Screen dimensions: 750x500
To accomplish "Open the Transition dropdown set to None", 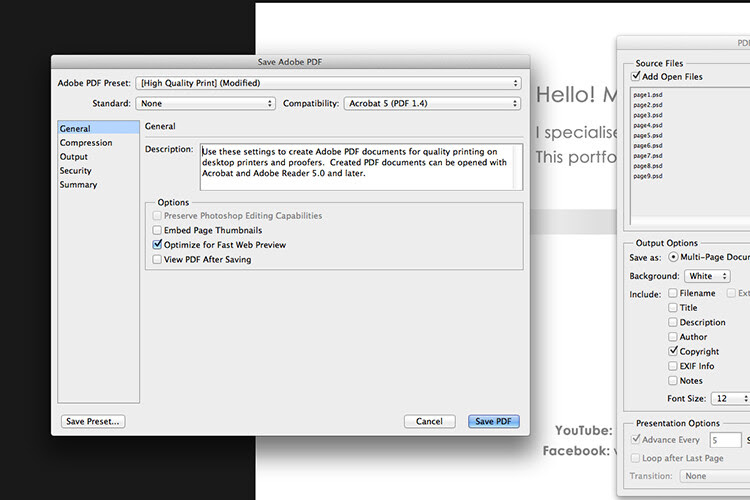I will tap(715, 476).
